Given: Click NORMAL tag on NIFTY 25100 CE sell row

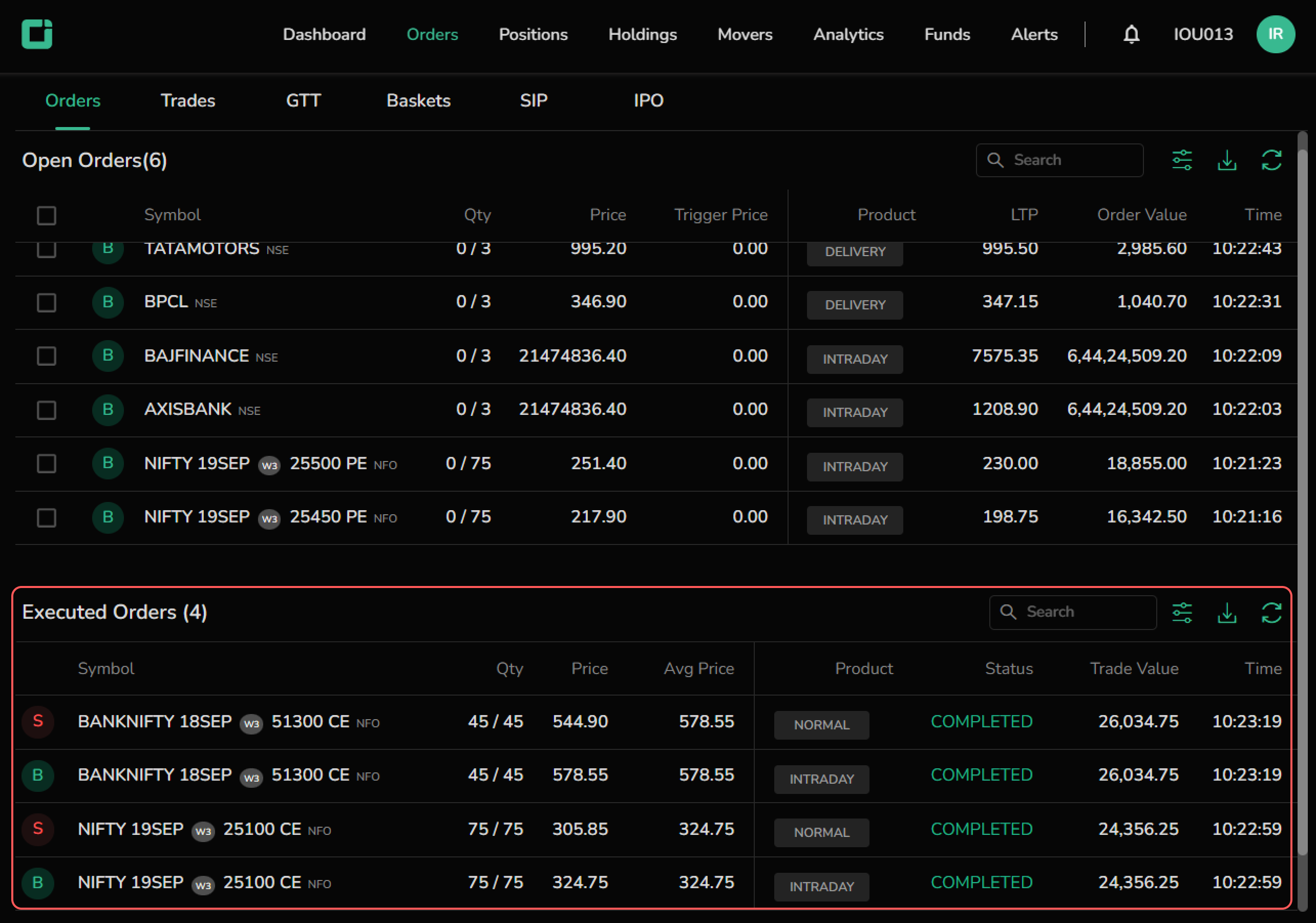Looking at the screenshot, I should (821, 832).
